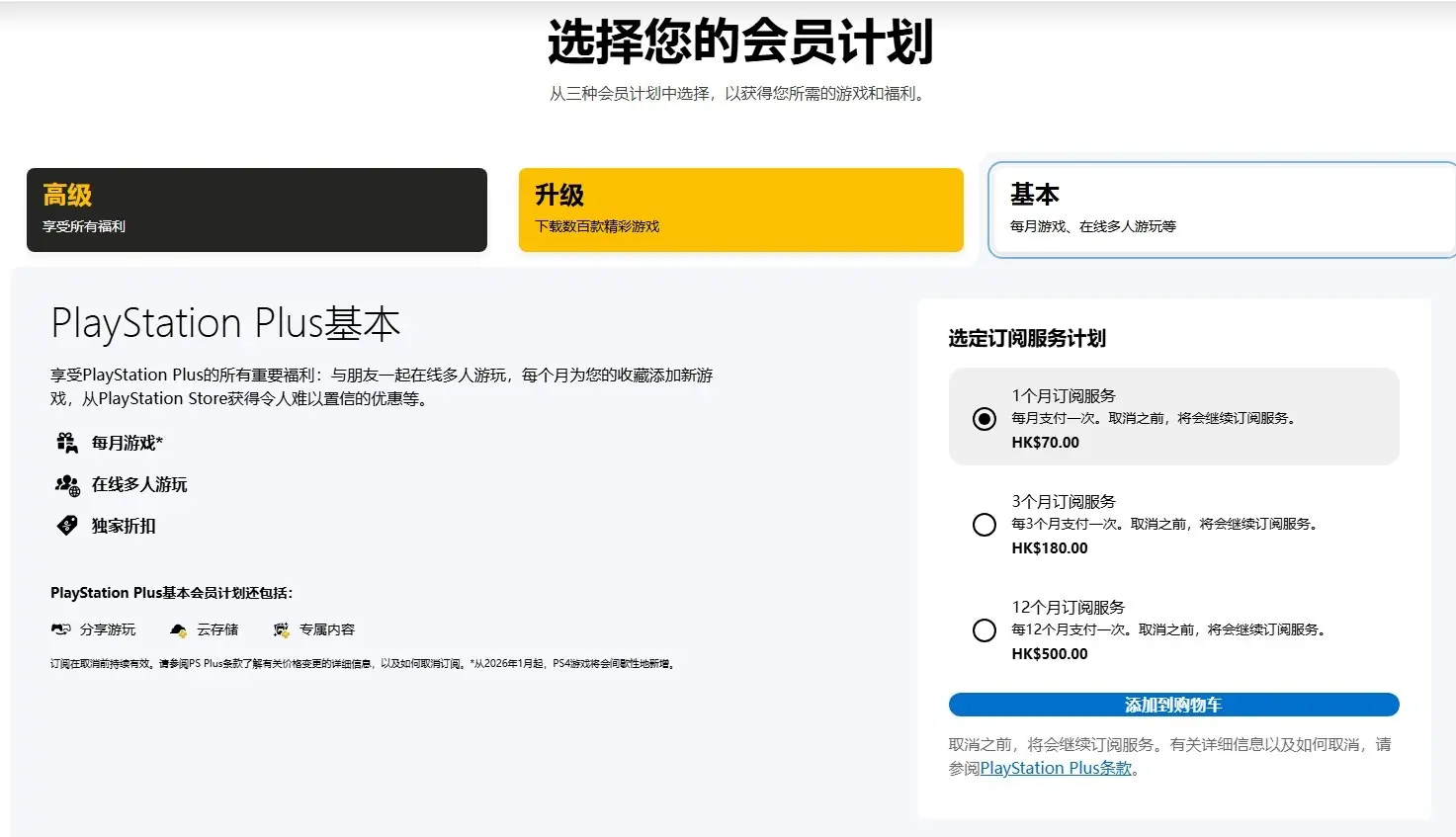Click the 云存储 cloud icon

pyautogui.click(x=178, y=629)
